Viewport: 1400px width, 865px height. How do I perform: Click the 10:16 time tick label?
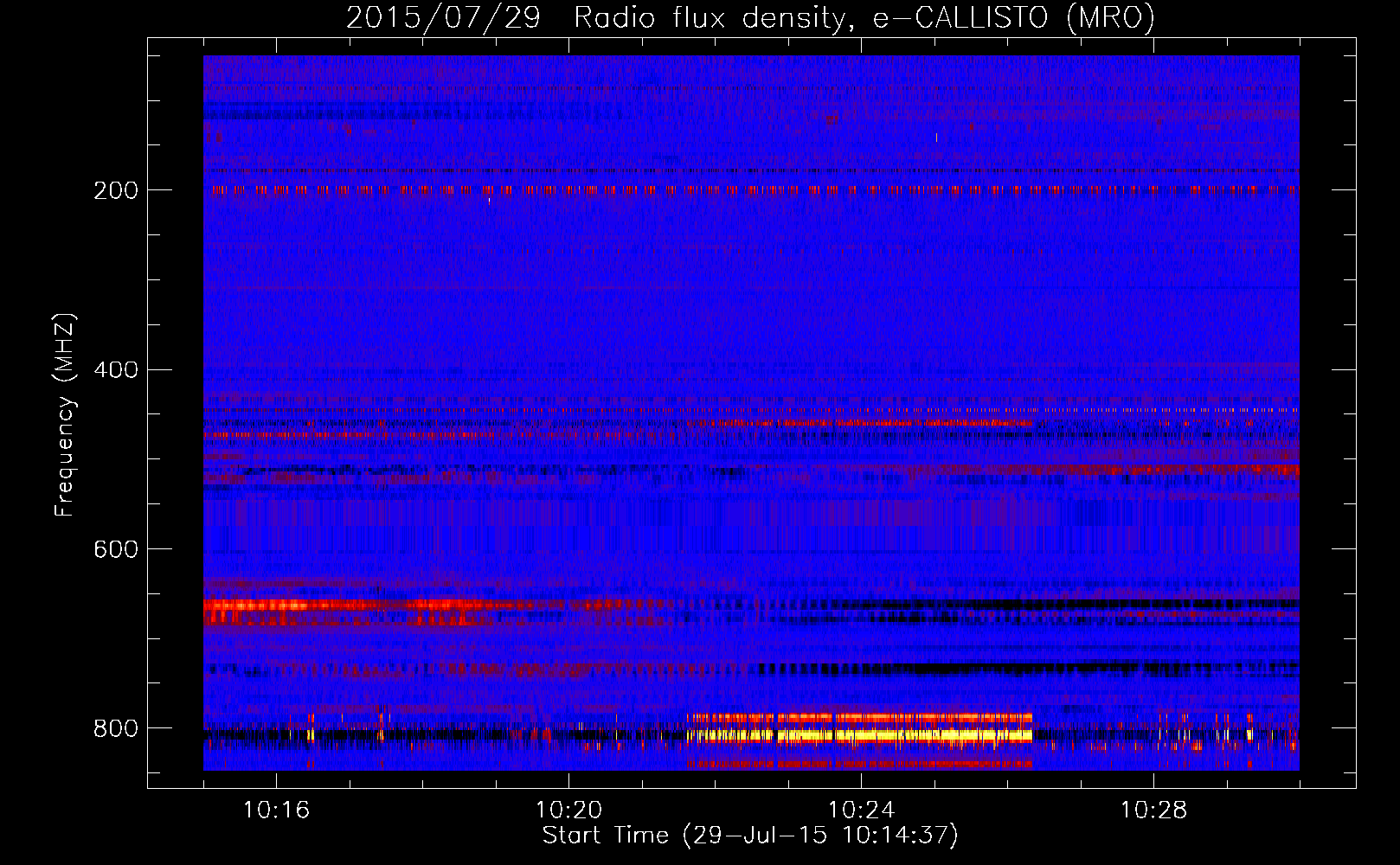pyautogui.click(x=276, y=811)
